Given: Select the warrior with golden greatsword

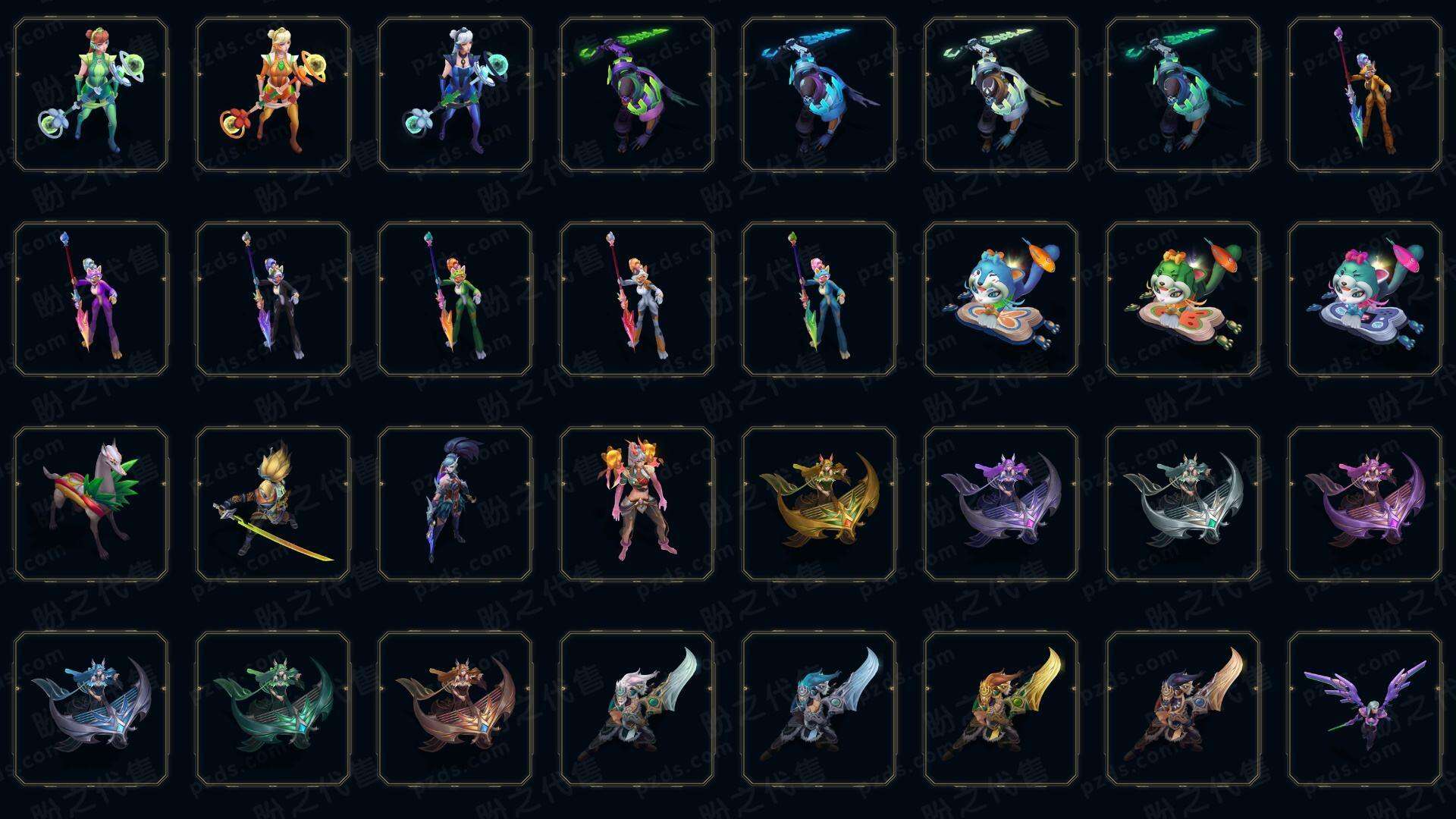Looking at the screenshot, I should pos(1001,708).
